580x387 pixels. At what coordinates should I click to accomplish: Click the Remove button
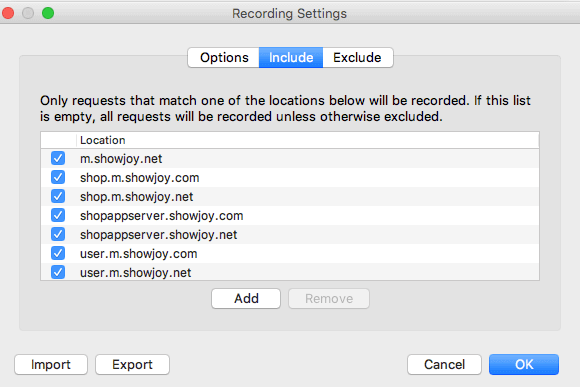point(329,298)
